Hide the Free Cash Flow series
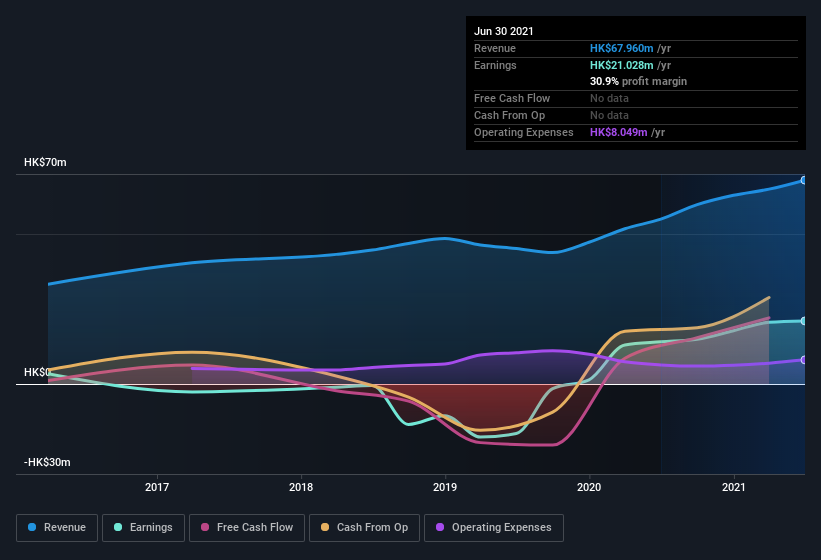 coord(247,528)
